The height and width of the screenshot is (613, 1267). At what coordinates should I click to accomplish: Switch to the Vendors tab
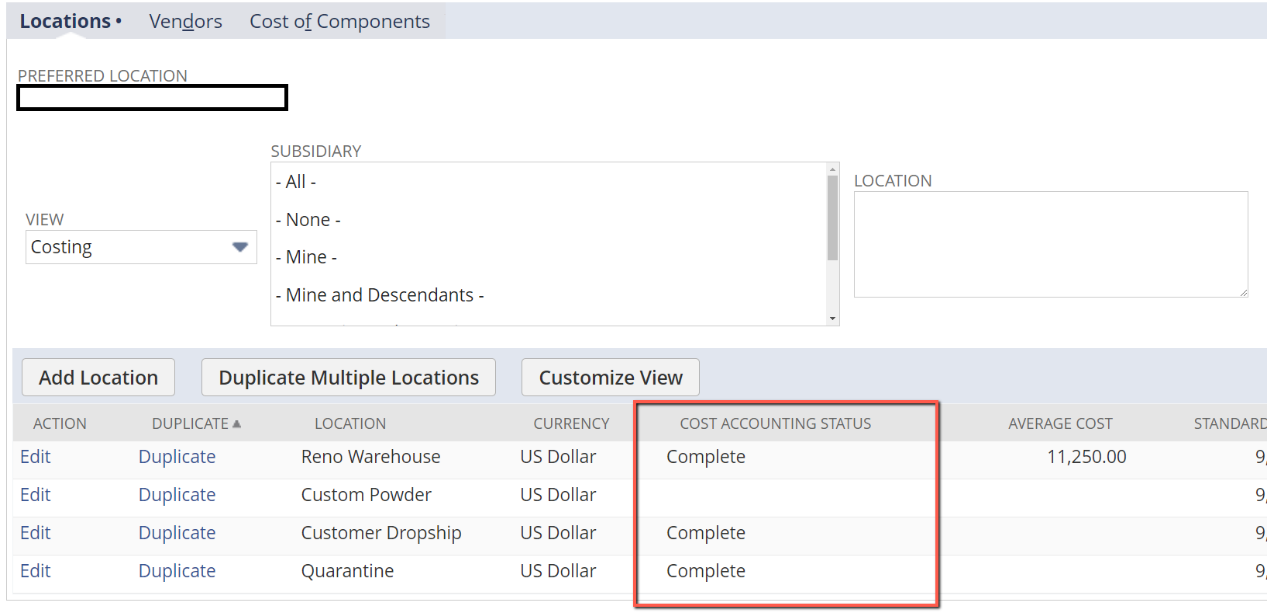point(185,20)
